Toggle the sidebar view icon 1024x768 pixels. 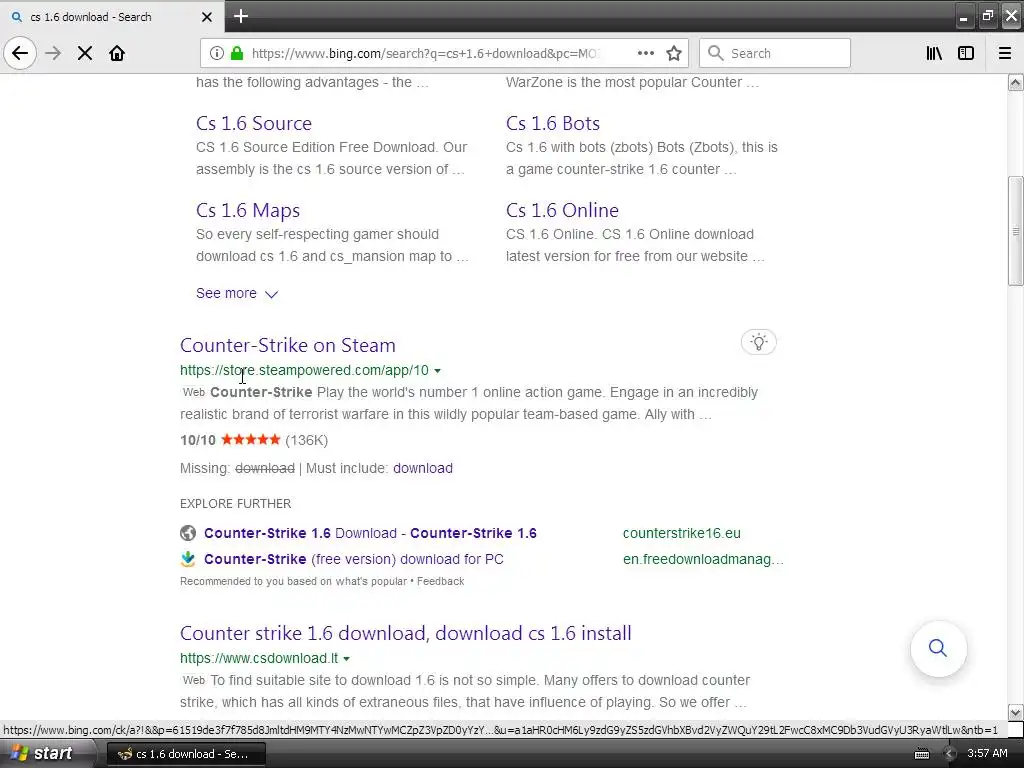(966, 53)
